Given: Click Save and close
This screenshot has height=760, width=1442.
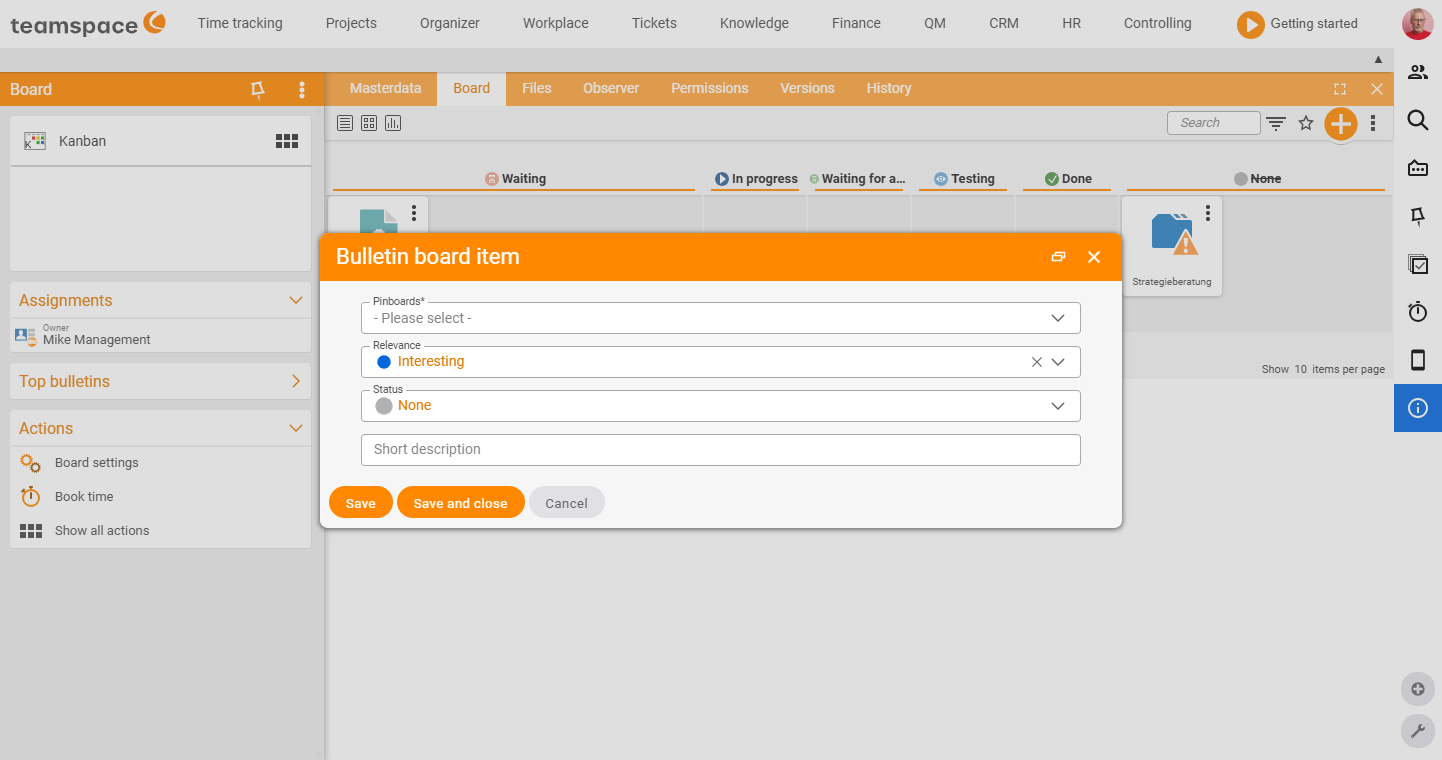Looking at the screenshot, I should click(x=460, y=503).
